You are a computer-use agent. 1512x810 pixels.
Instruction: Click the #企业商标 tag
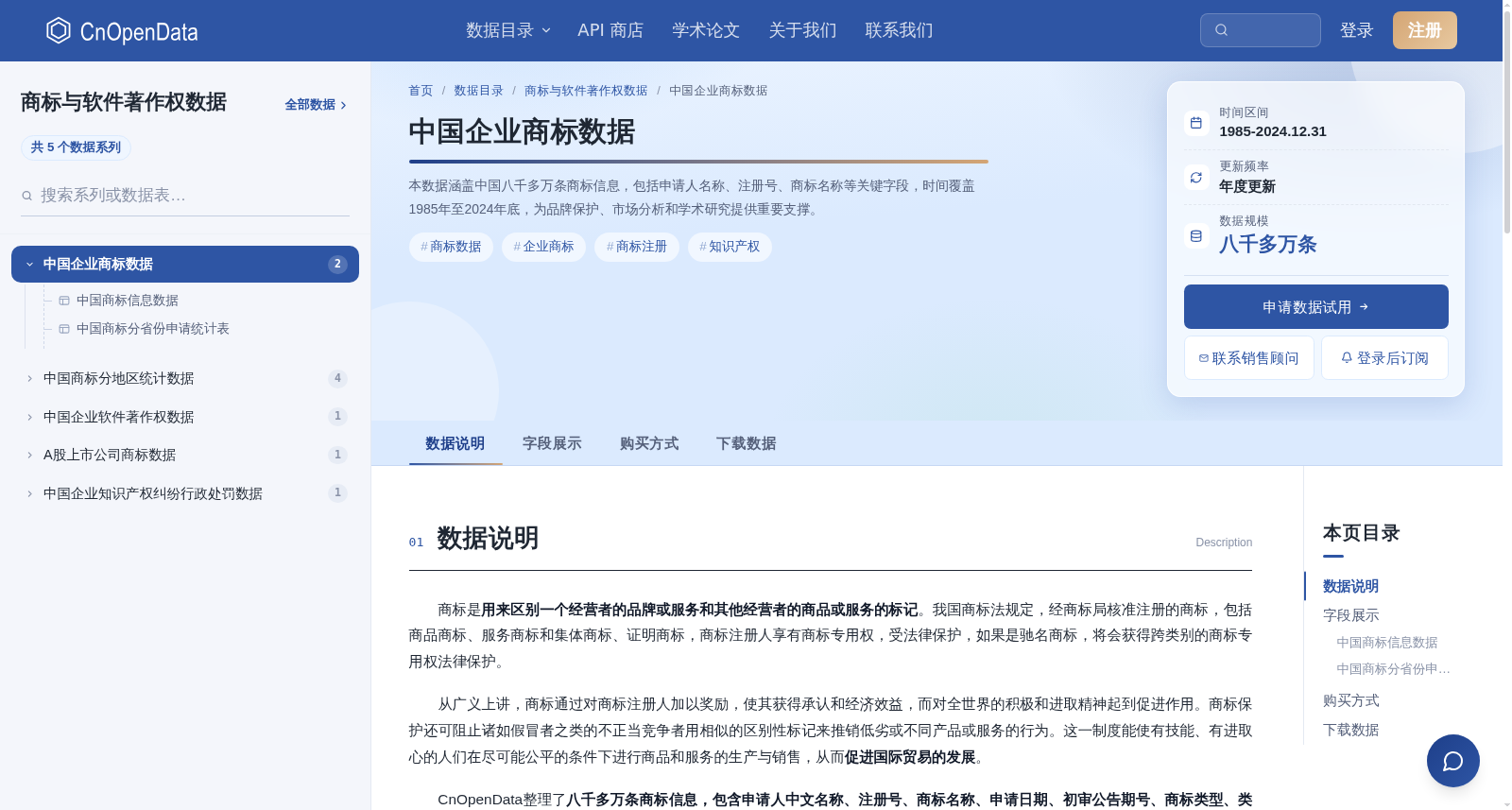click(x=543, y=247)
